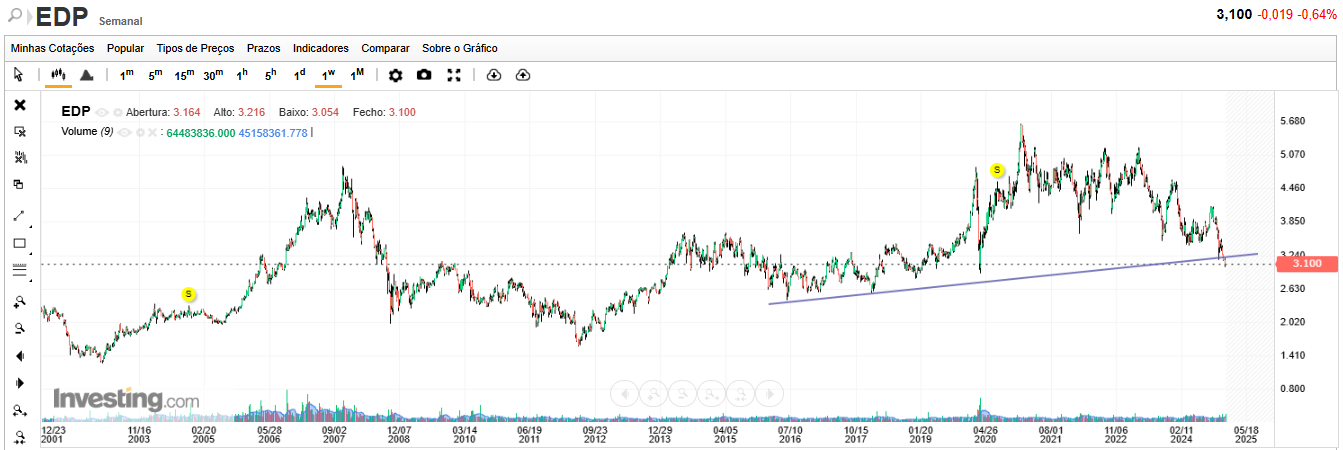1343x450 pixels.
Task: Switch to candlestick chart type
Action: (x=58, y=75)
